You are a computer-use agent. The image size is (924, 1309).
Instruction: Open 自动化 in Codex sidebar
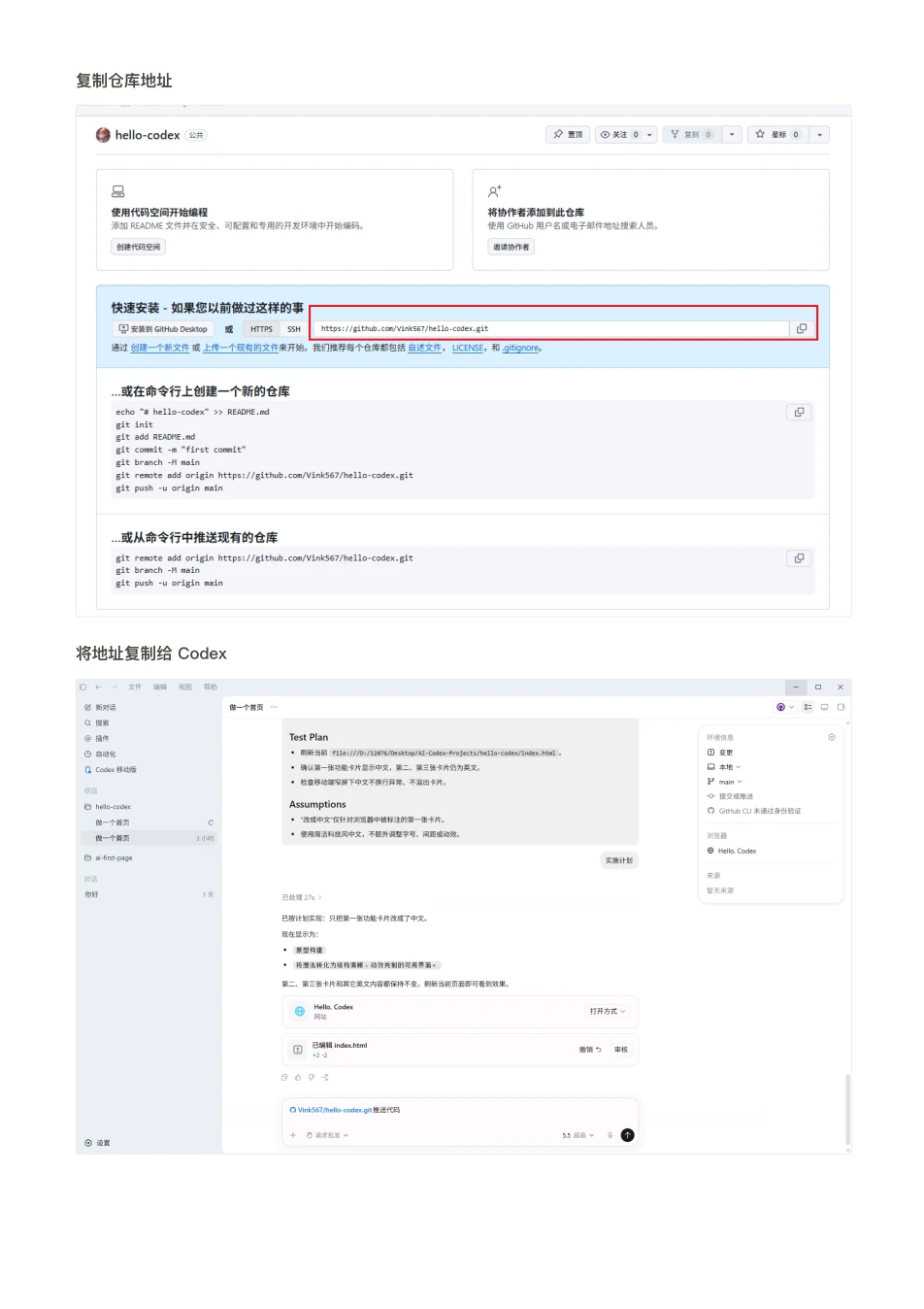tap(100, 754)
